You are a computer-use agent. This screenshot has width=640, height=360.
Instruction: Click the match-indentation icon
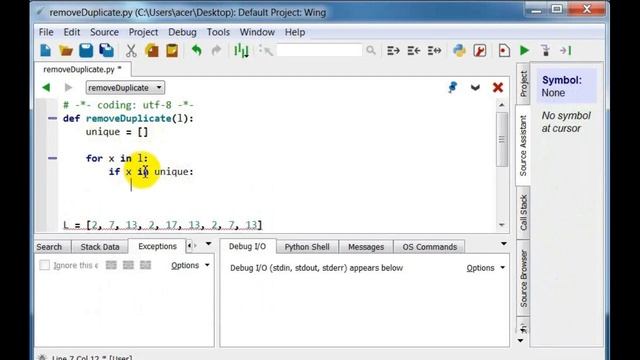(434, 51)
